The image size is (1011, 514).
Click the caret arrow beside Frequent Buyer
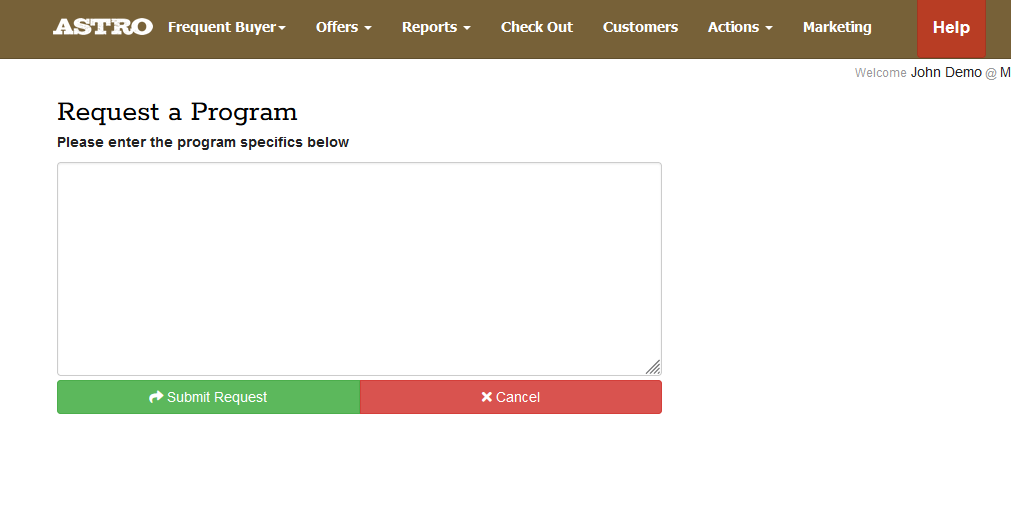(x=282, y=28)
